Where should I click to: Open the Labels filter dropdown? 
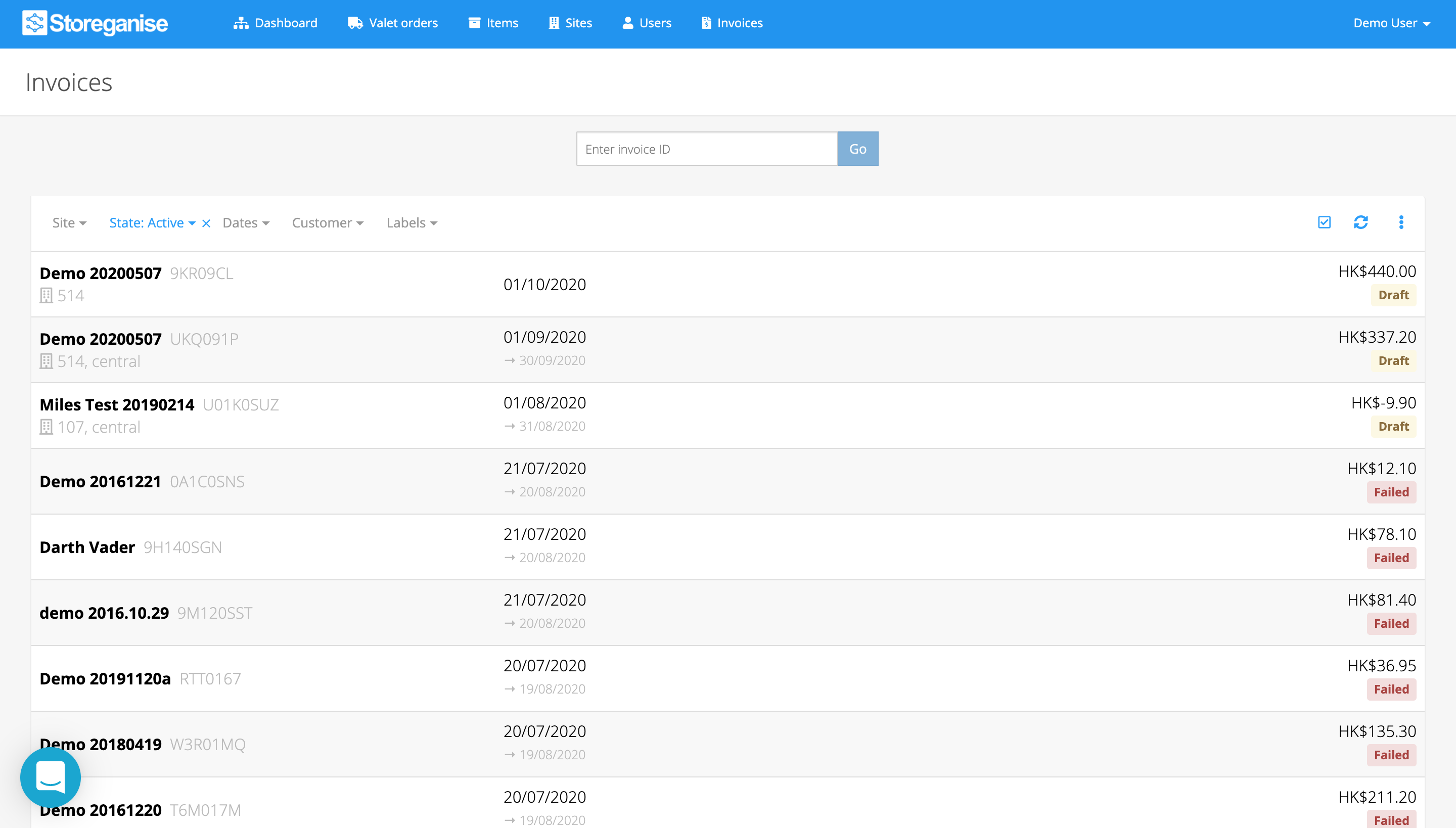click(x=412, y=223)
